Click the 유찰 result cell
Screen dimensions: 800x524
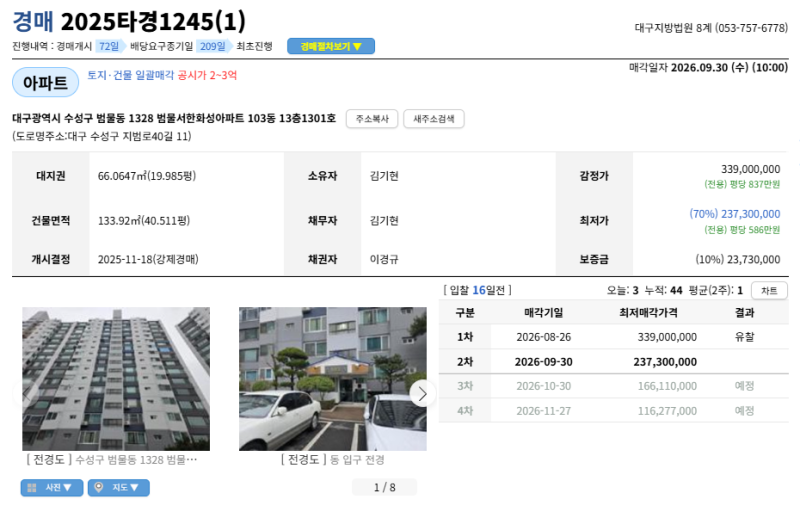click(x=744, y=337)
